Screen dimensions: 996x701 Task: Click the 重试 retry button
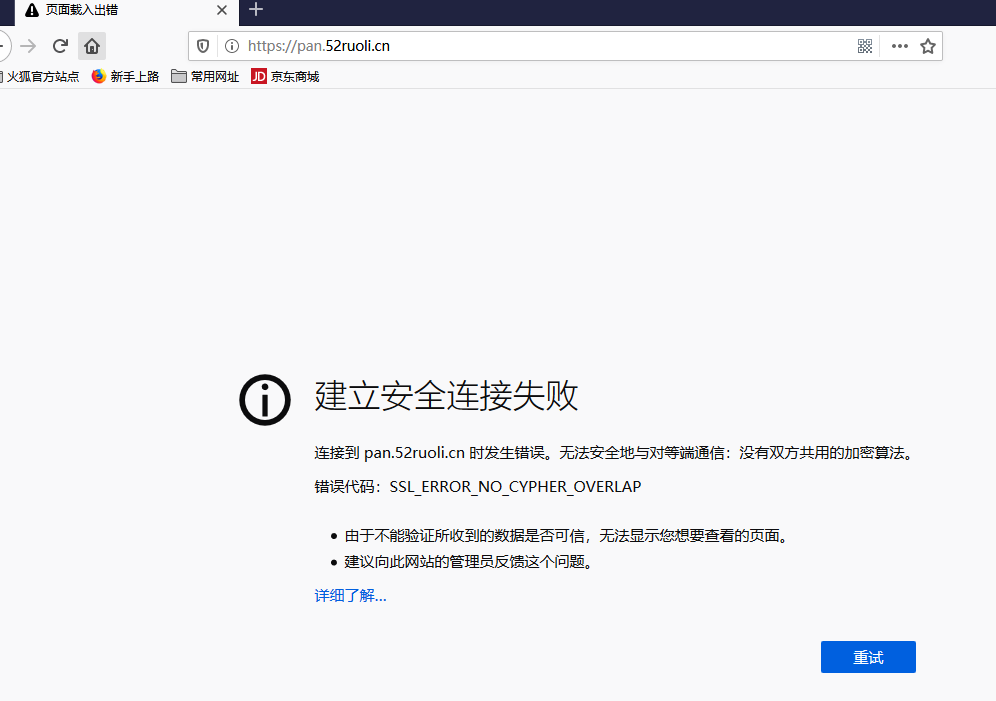[867, 657]
